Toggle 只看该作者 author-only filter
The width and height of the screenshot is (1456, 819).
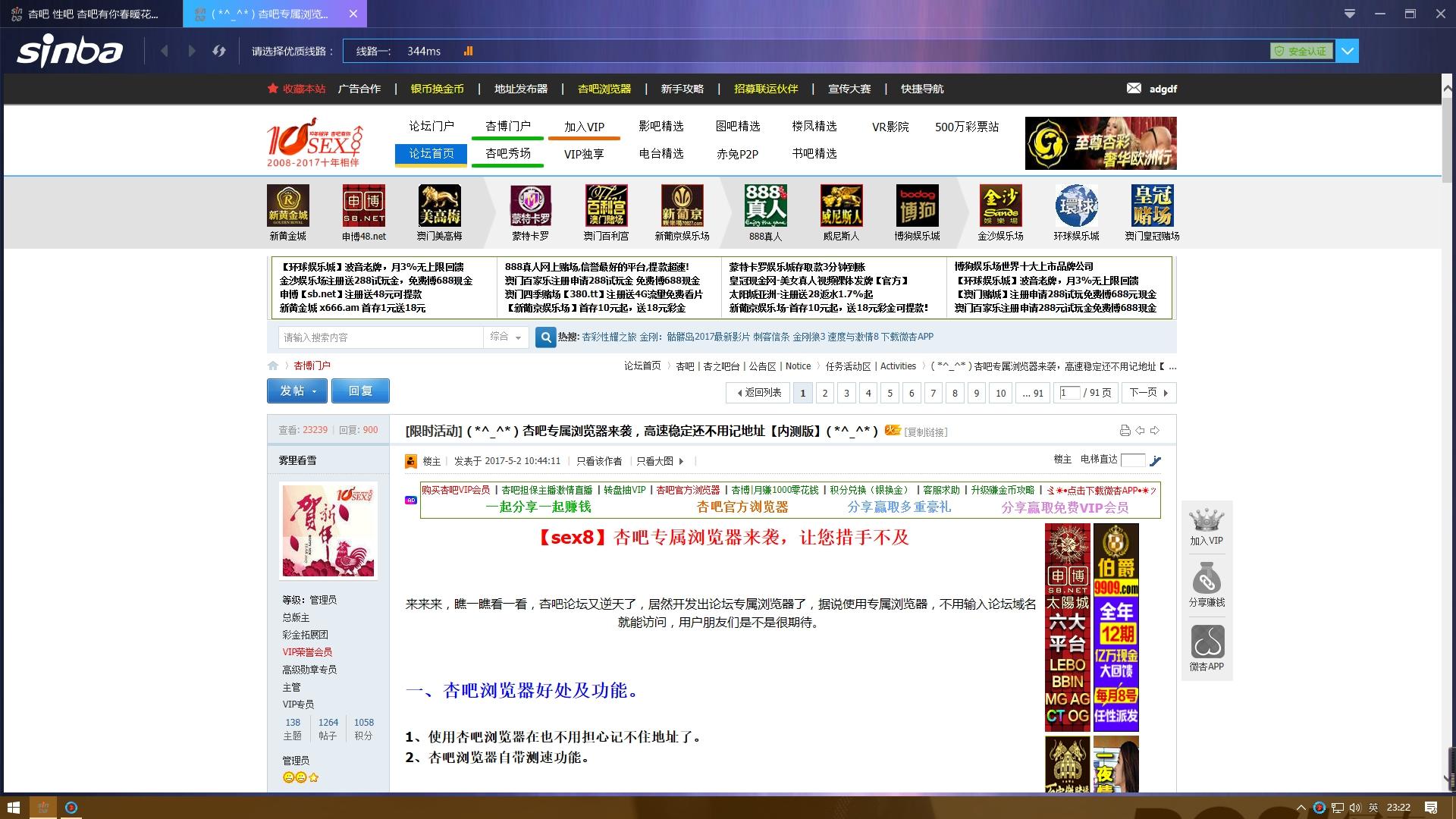click(599, 461)
